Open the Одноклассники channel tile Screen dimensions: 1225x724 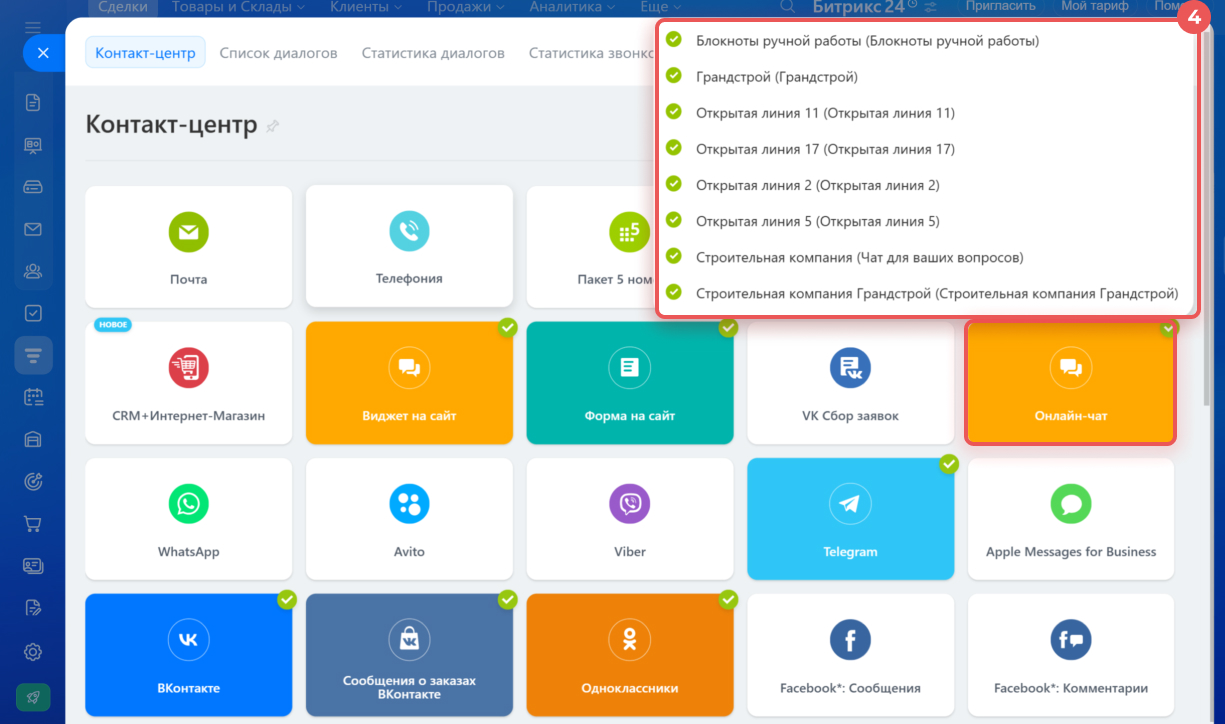tap(630, 655)
